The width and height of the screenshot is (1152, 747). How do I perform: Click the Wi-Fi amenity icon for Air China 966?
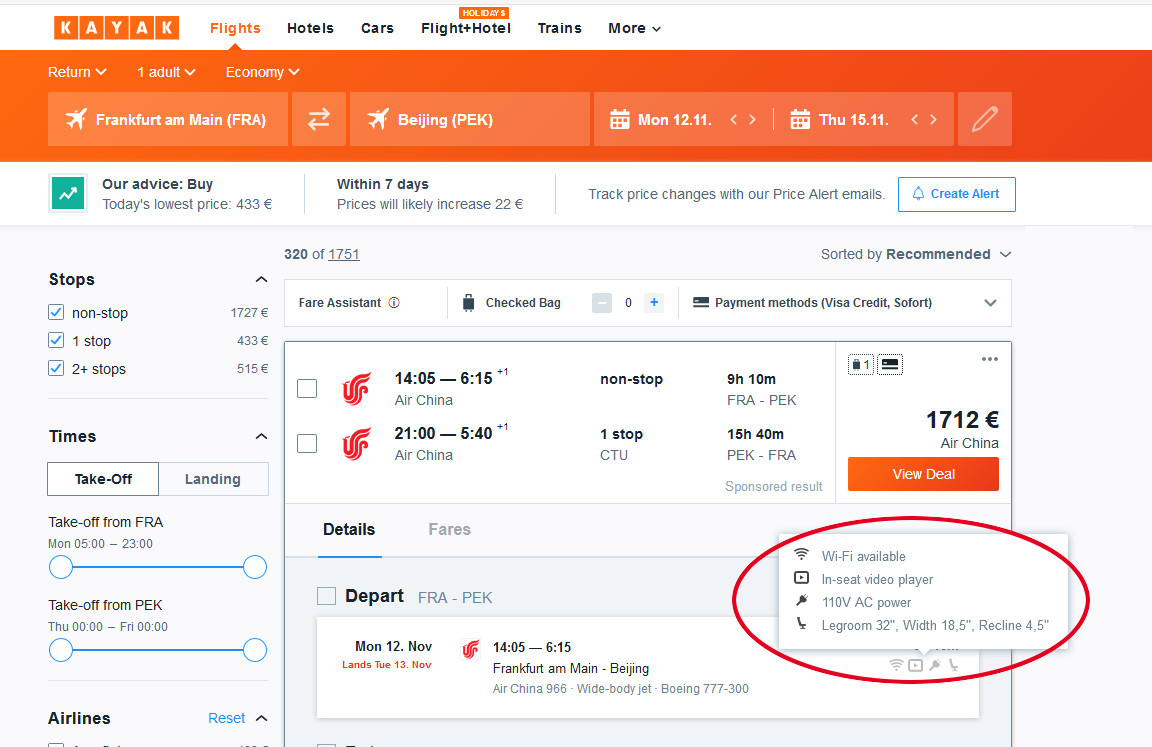click(x=896, y=665)
